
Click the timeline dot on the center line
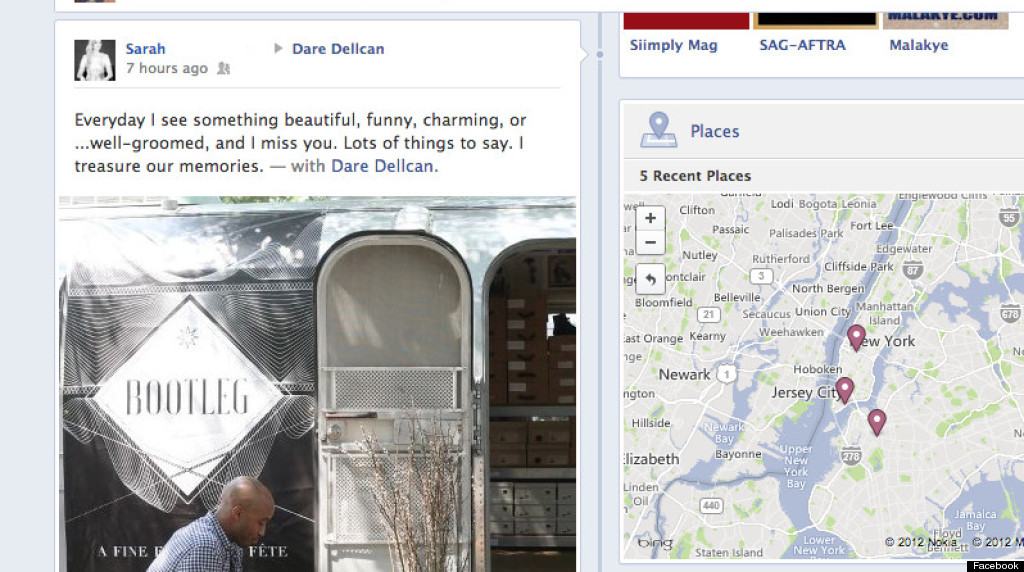coord(600,55)
